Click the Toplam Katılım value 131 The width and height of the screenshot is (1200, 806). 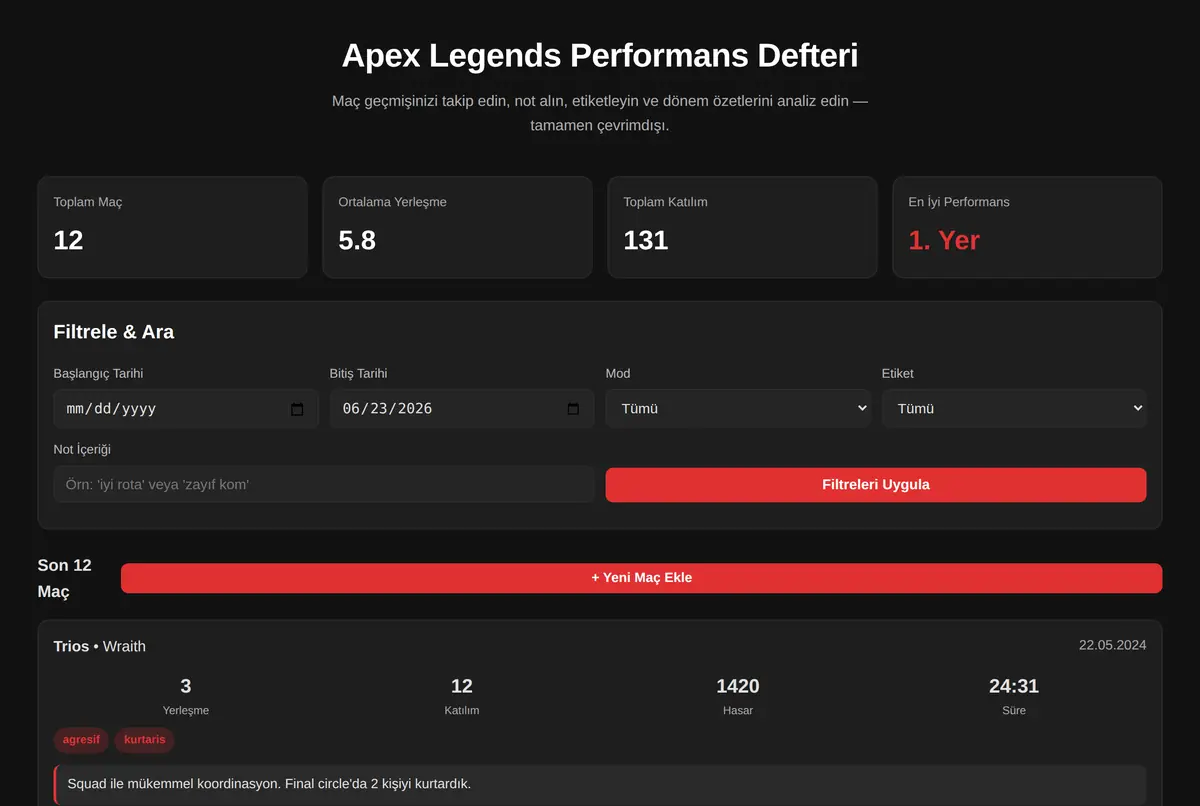[646, 240]
